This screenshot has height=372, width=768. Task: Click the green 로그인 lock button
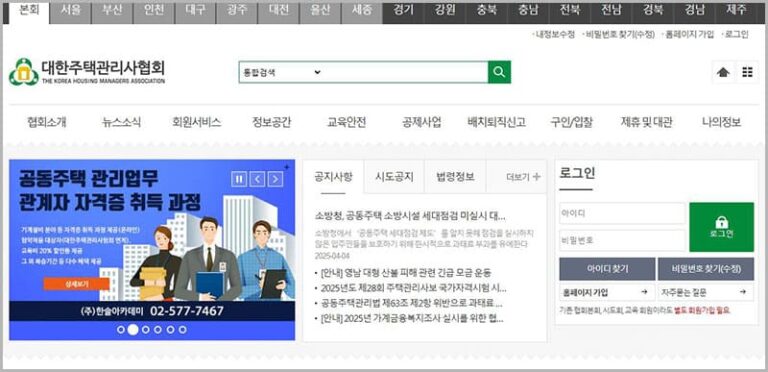(721, 227)
